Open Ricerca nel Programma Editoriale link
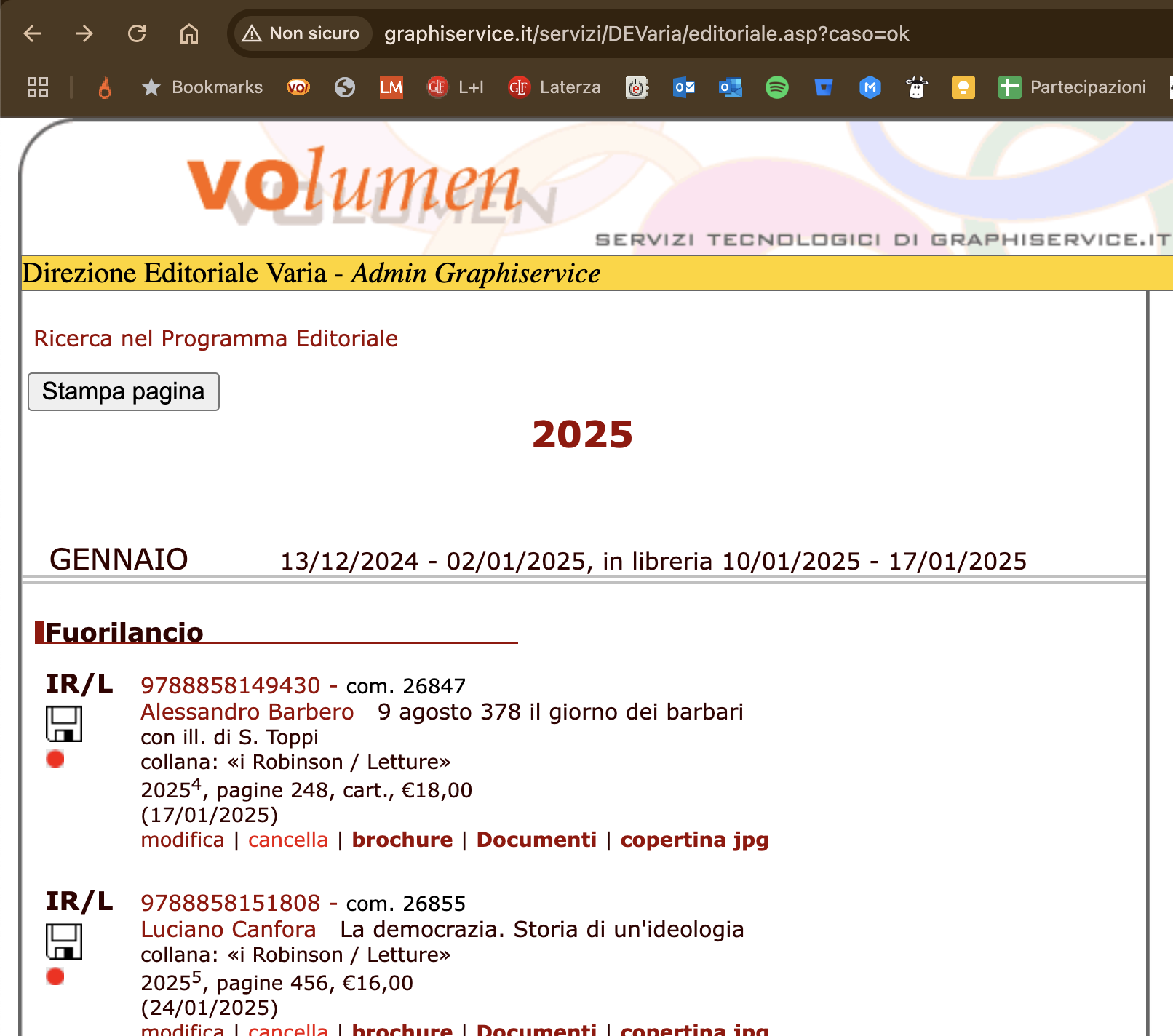 (x=216, y=338)
